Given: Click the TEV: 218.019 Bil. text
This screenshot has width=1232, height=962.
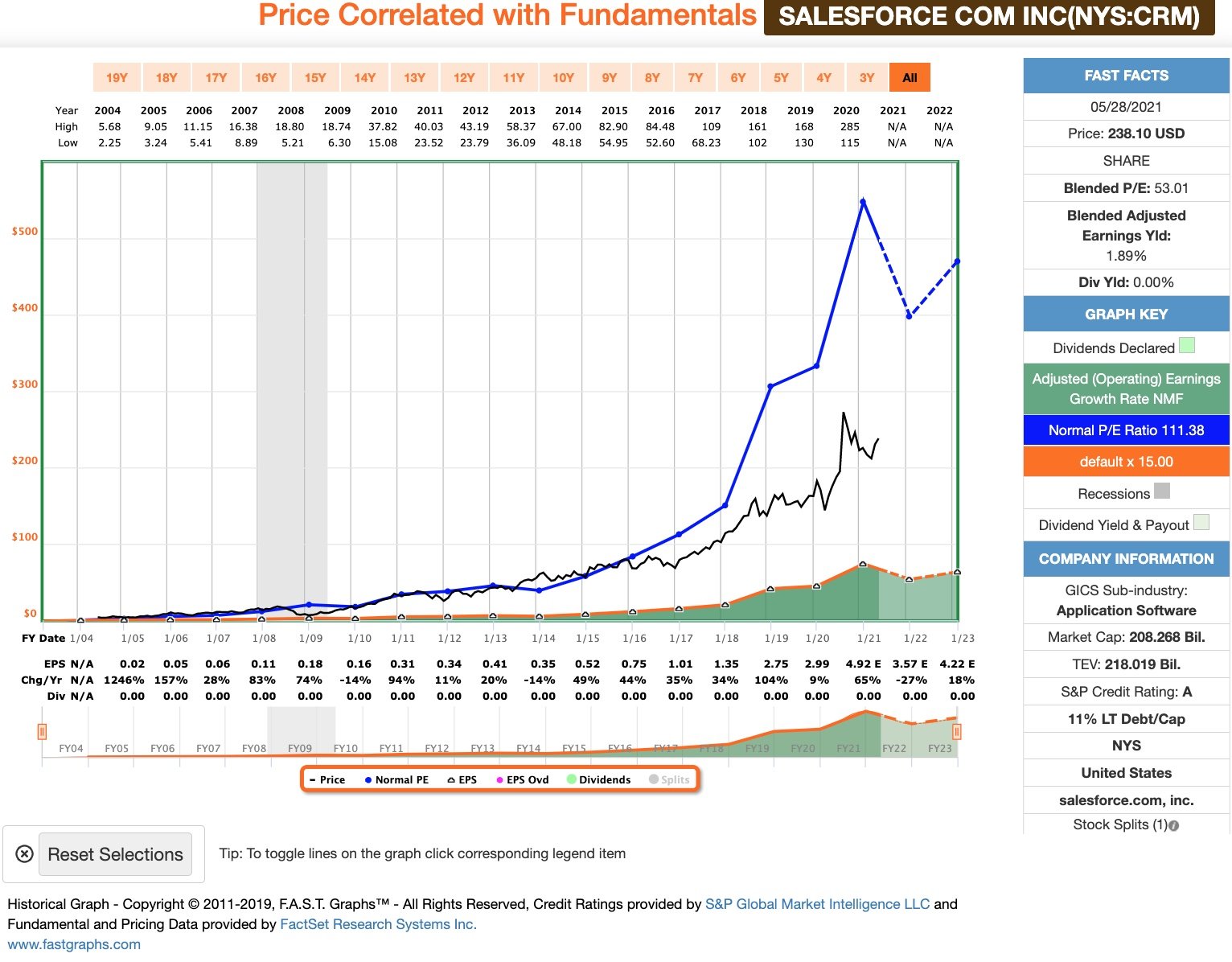Looking at the screenshot, I should [1127, 664].
